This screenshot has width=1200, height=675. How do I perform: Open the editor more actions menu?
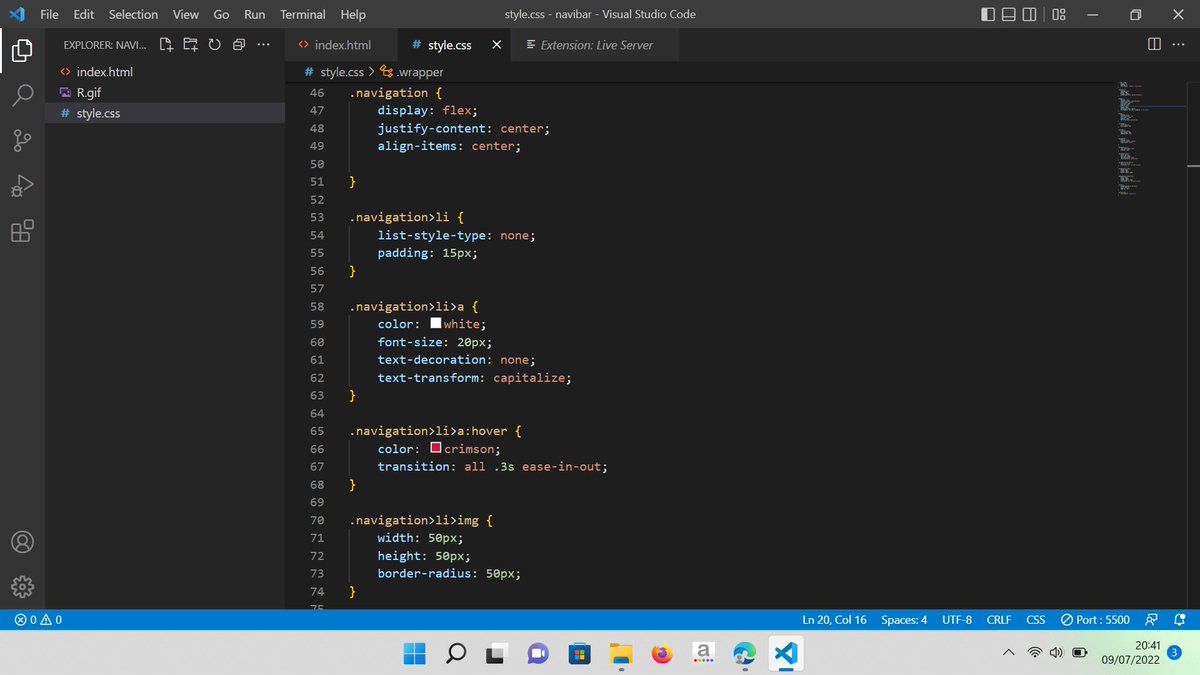pos(1178,44)
